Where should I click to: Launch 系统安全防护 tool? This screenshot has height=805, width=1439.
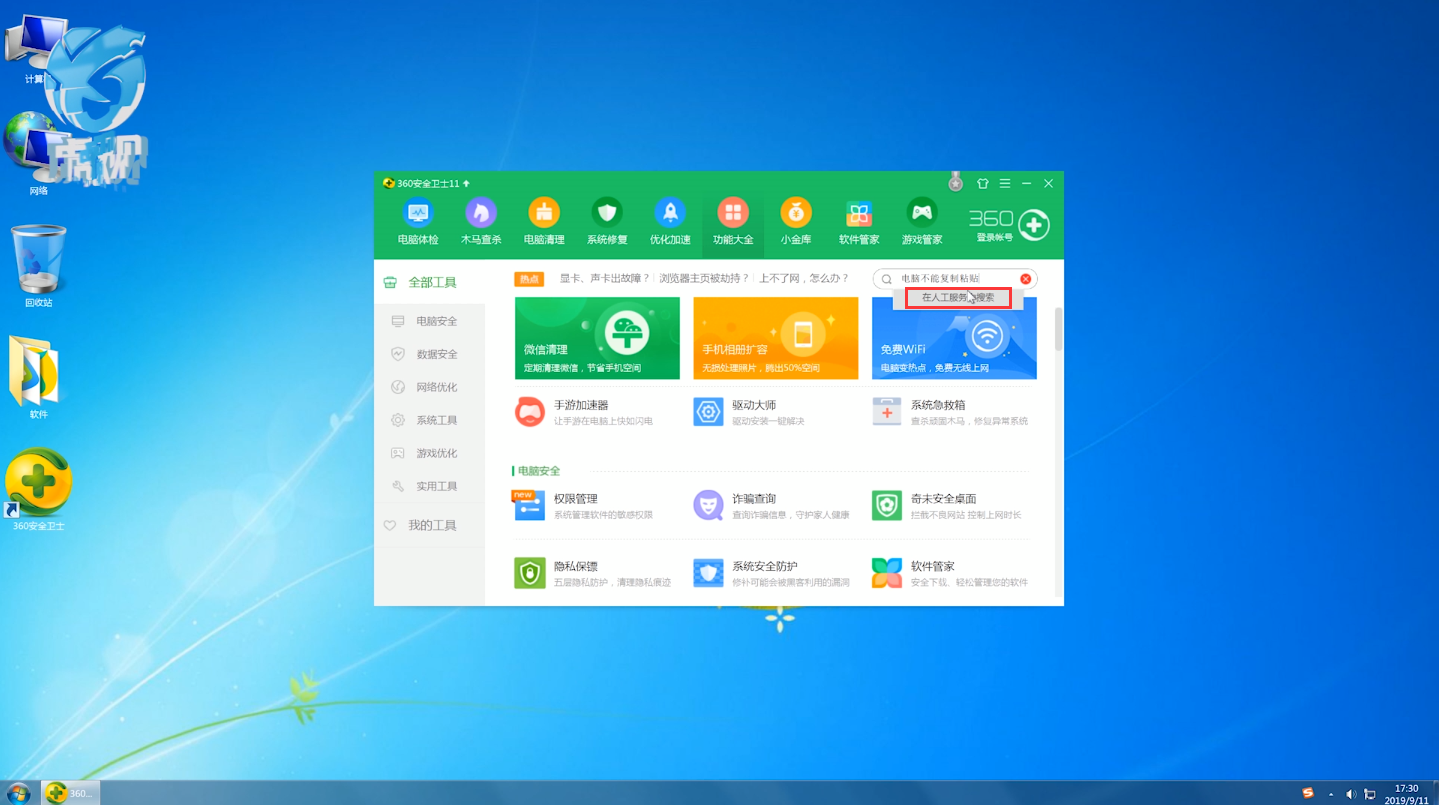pos(771,573)
